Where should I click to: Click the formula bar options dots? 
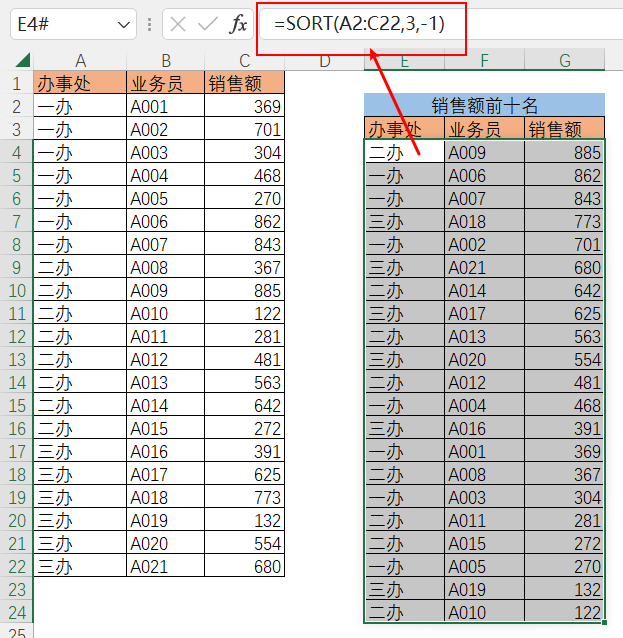coord(149,25)
